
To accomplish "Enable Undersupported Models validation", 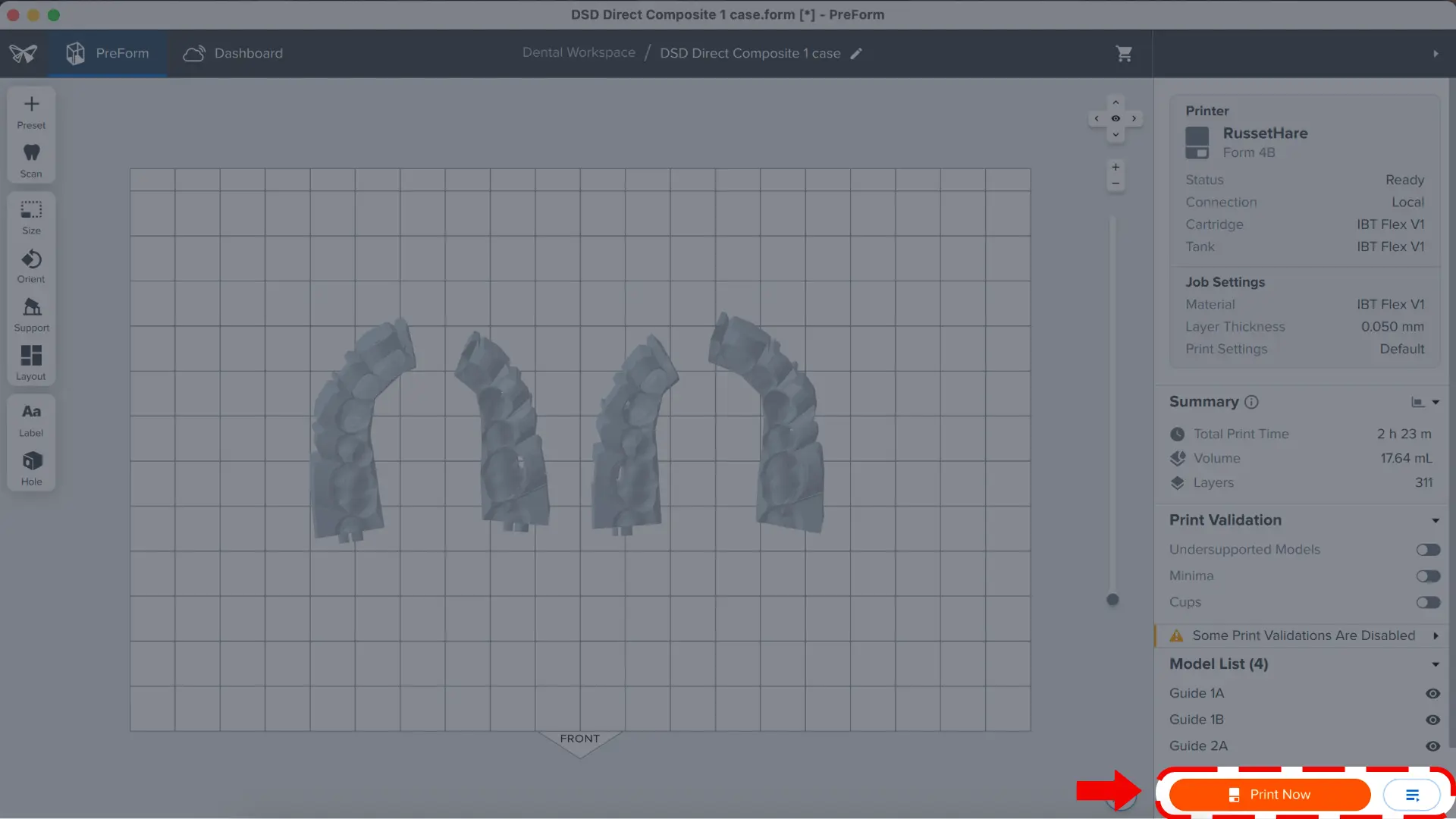I will click(x=1428, y=549).
